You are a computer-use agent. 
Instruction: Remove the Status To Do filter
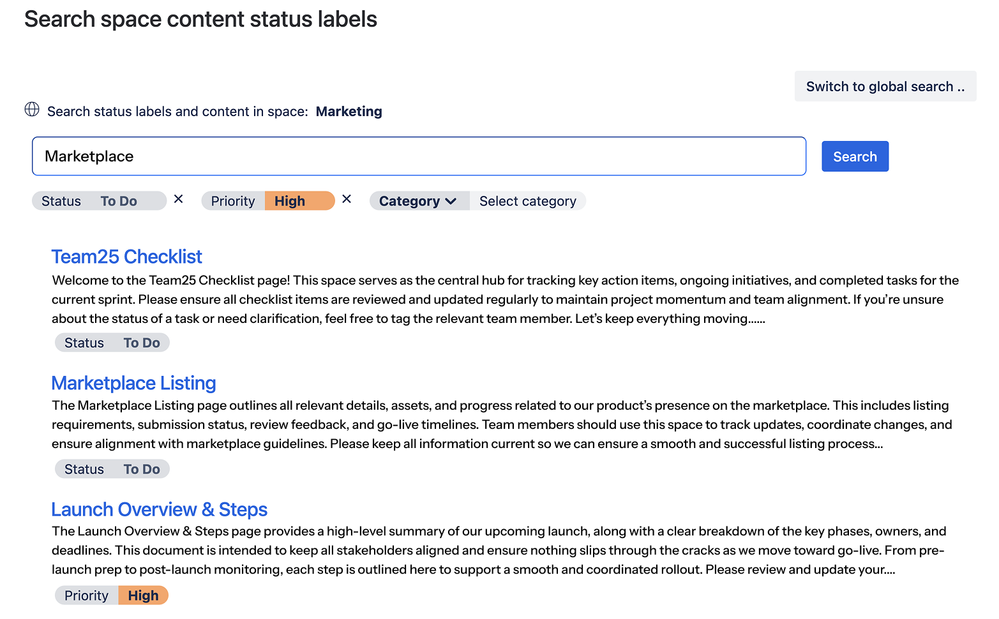[x=178, y=200]
